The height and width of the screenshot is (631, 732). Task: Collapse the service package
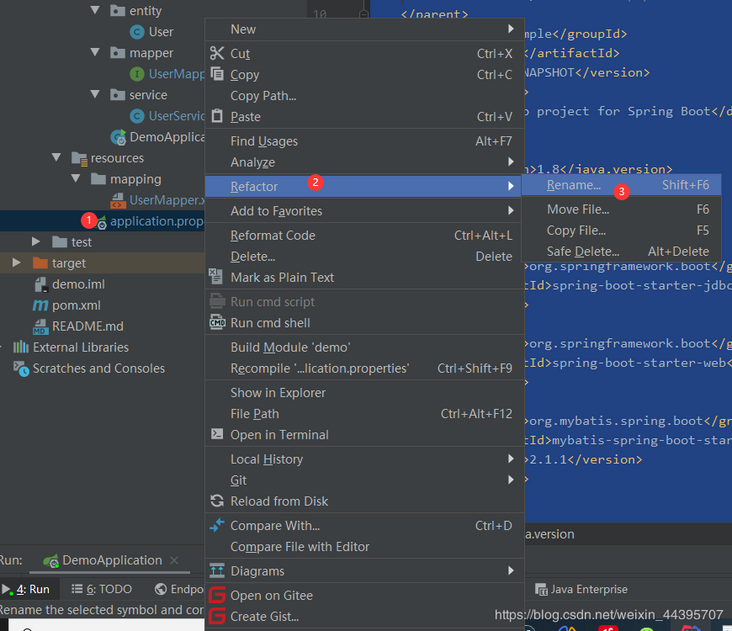tap(95, 94)
